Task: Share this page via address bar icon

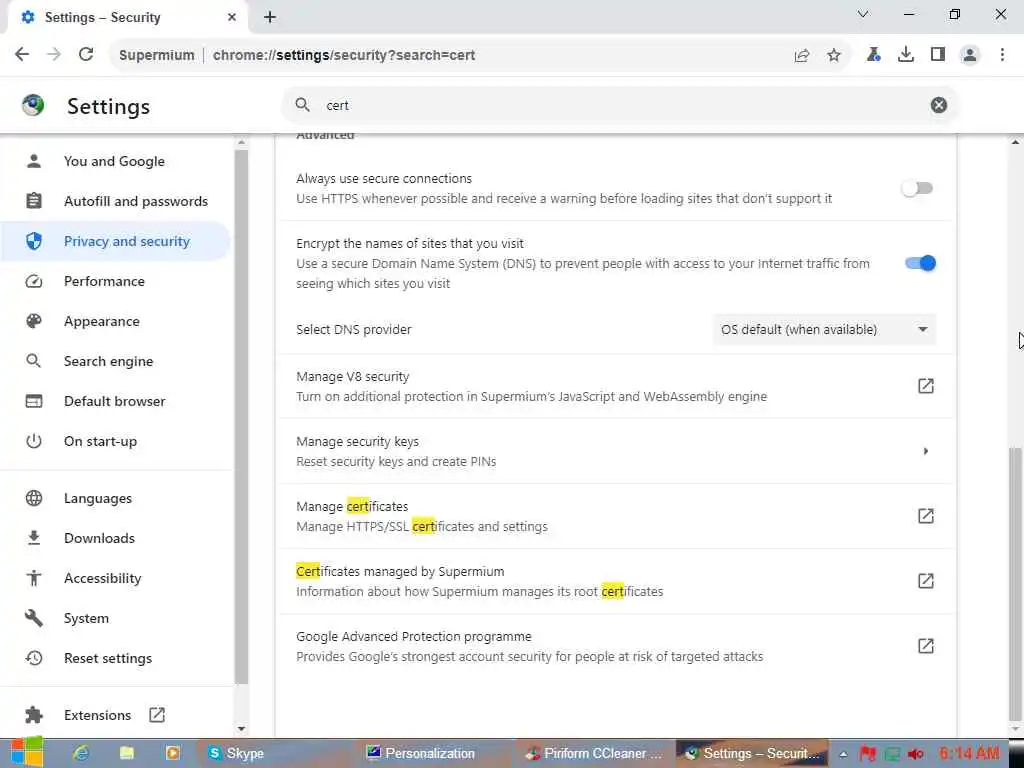Action: [802, 56]
